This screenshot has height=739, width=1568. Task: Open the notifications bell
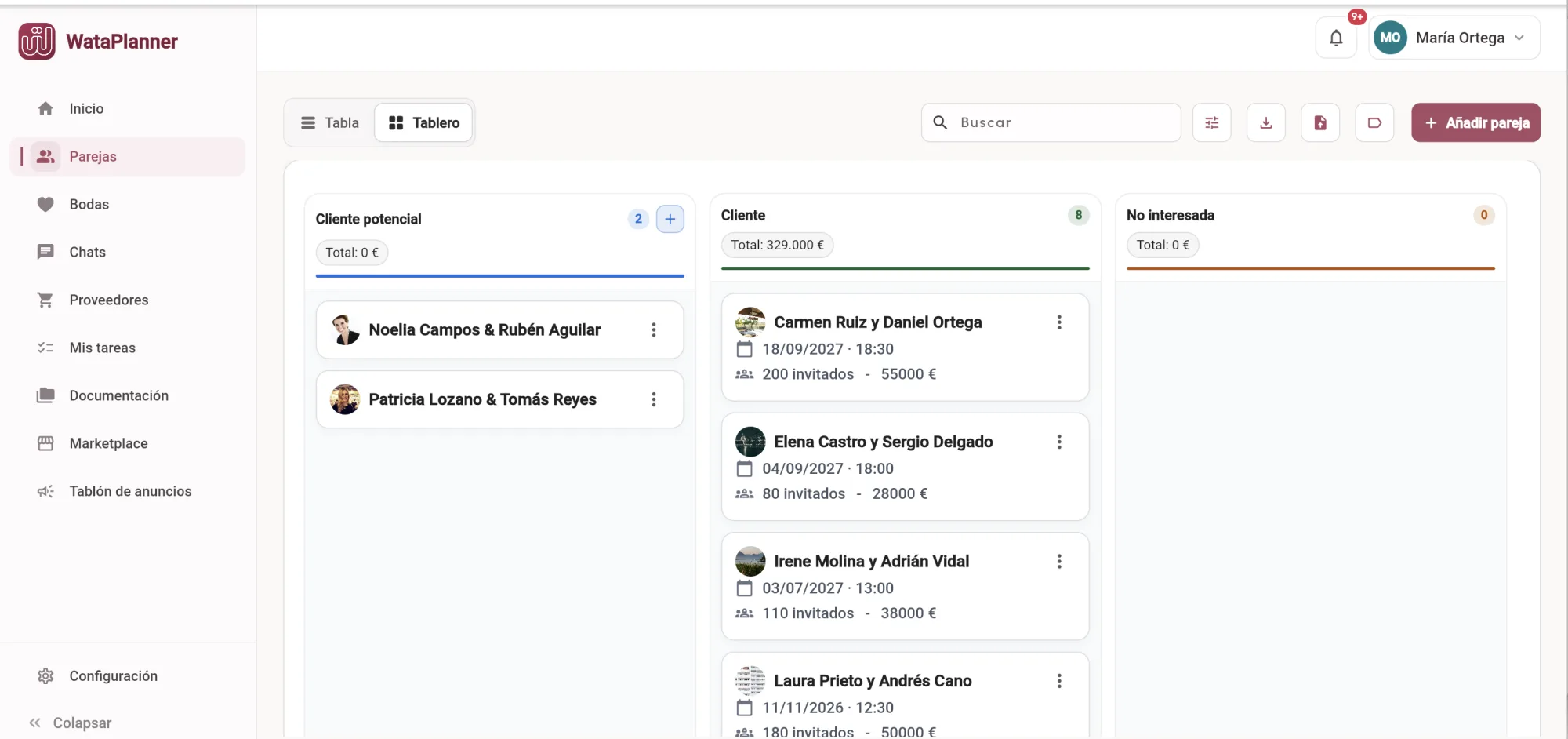(1336, 38)
